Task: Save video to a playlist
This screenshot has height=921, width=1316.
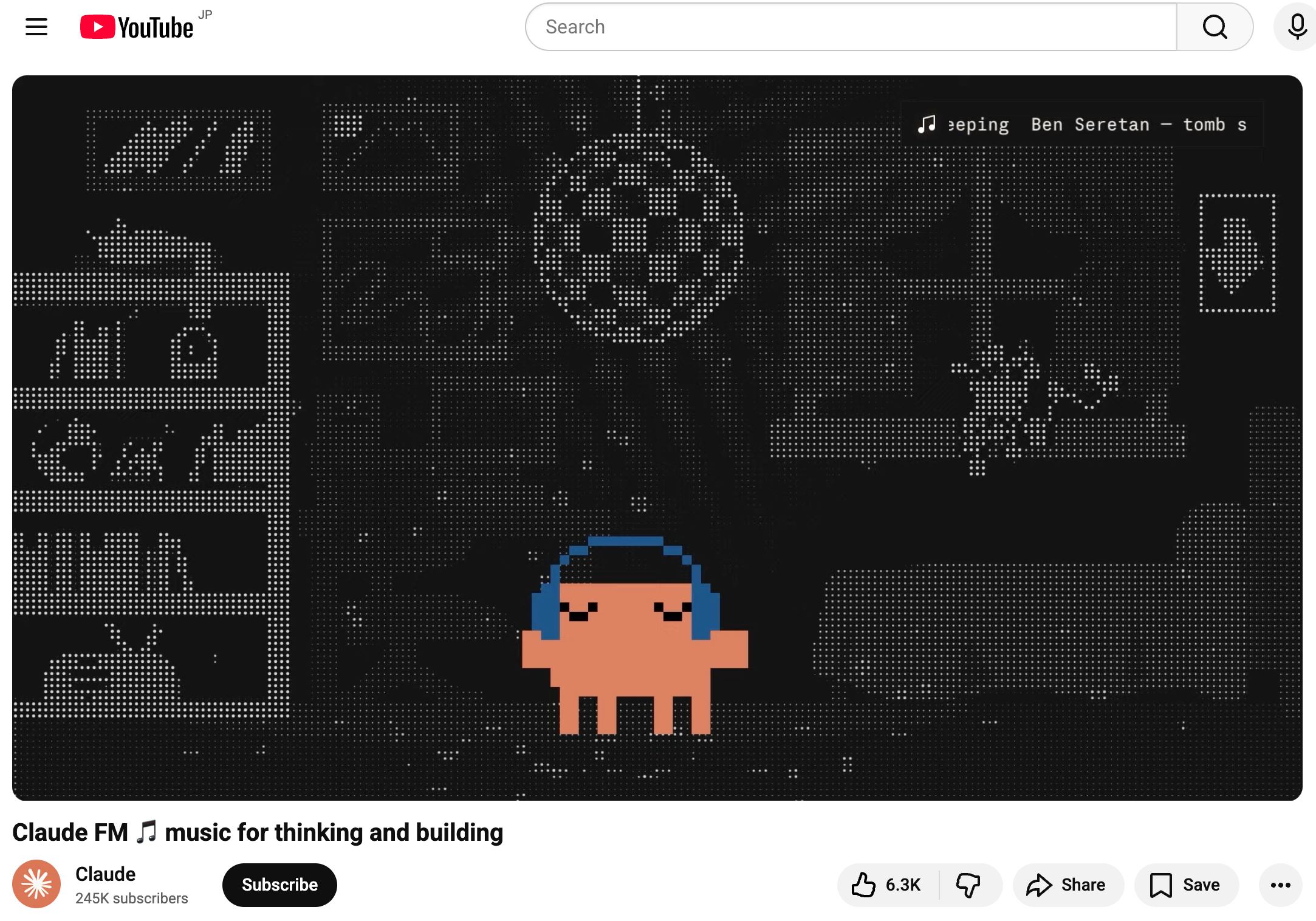Action: point(1187,885)
